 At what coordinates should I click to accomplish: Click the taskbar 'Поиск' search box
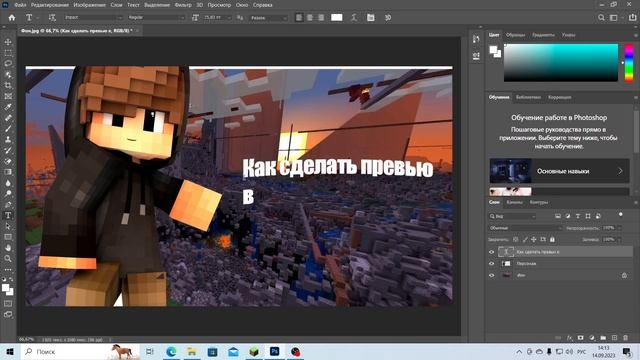pyautogui.click(x=80, y=351)
